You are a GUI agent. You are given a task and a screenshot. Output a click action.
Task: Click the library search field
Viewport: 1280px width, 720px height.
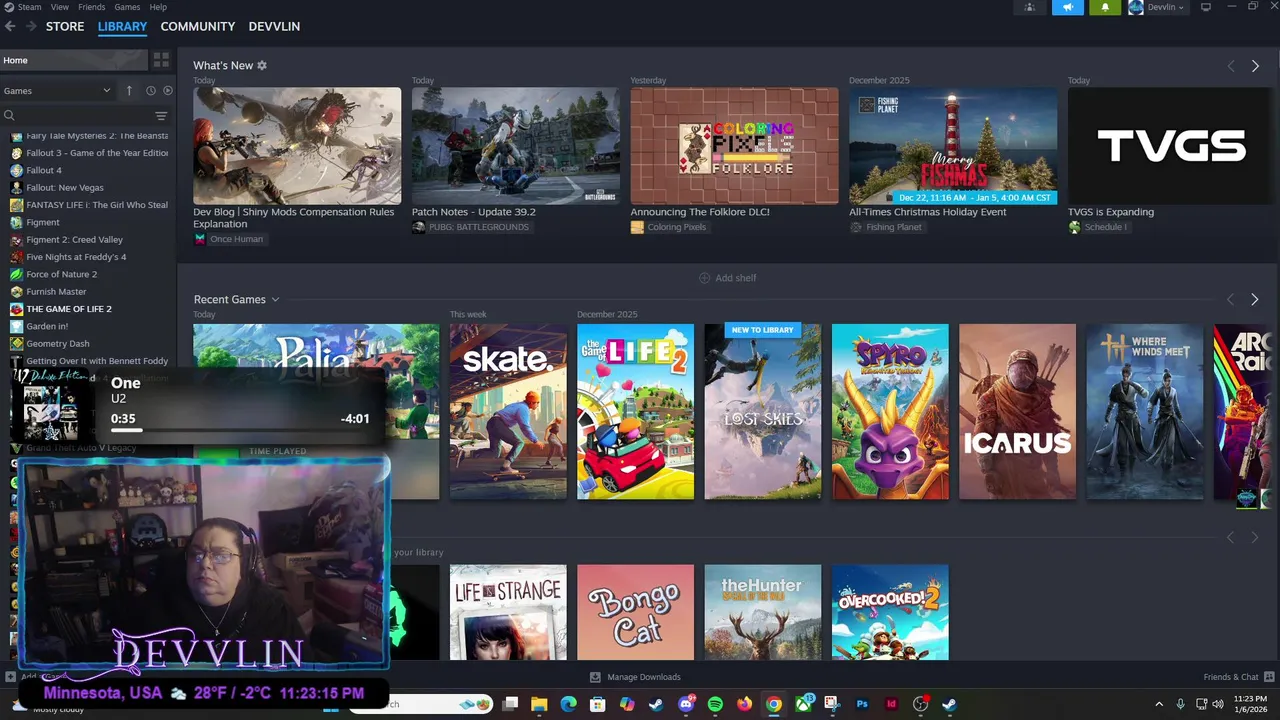(78, 116)
